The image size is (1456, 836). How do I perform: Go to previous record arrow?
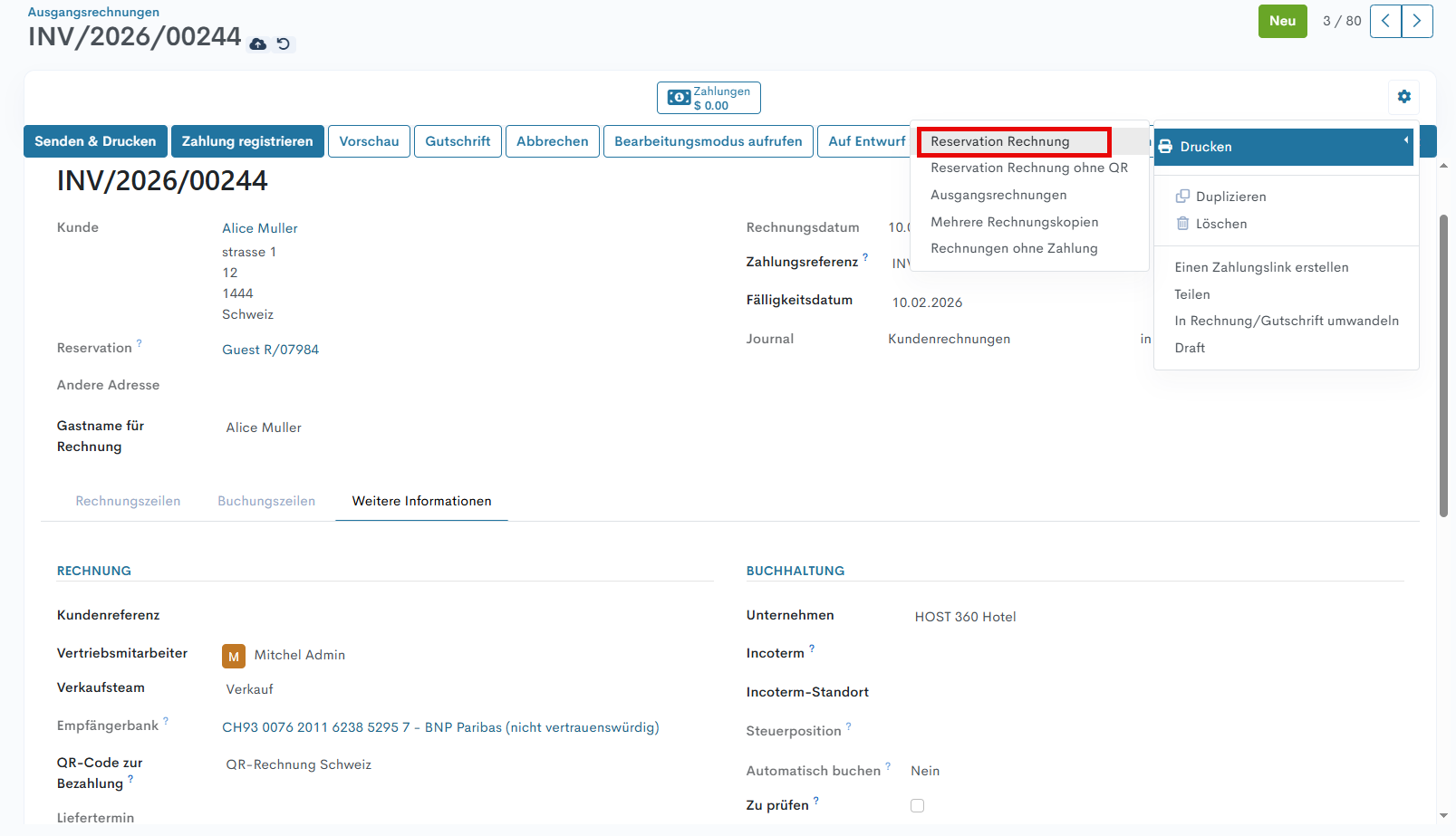1385,21
